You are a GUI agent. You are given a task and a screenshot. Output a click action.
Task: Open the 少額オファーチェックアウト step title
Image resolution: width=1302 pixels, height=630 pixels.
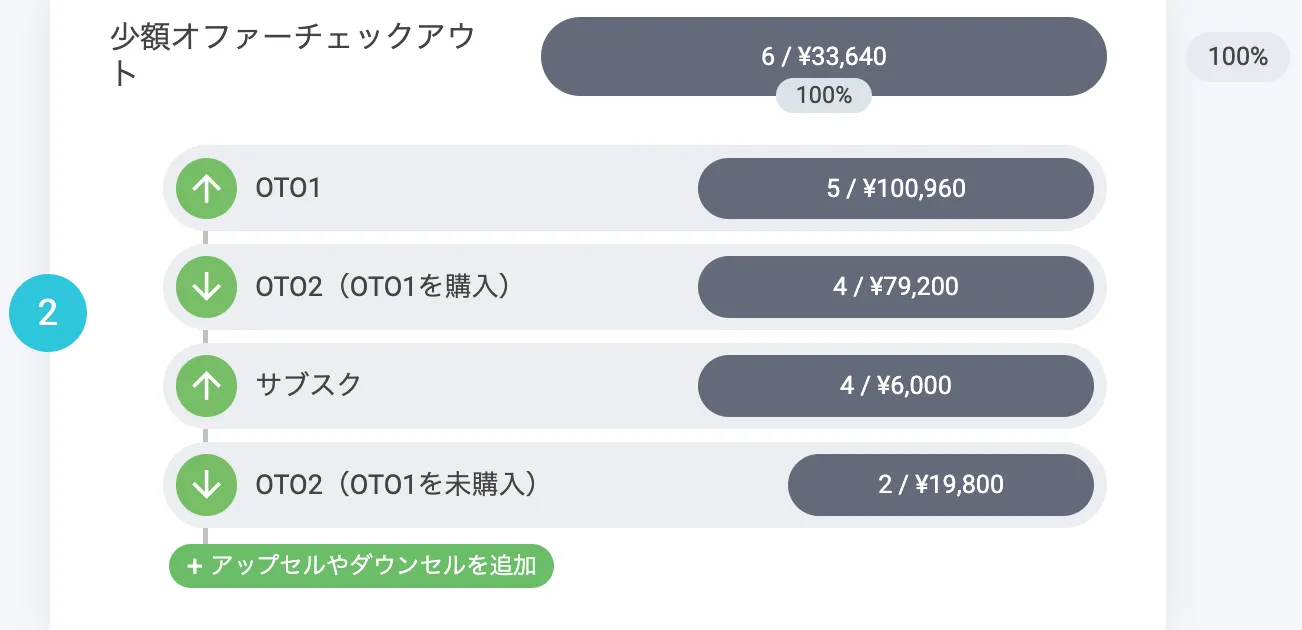292,55
